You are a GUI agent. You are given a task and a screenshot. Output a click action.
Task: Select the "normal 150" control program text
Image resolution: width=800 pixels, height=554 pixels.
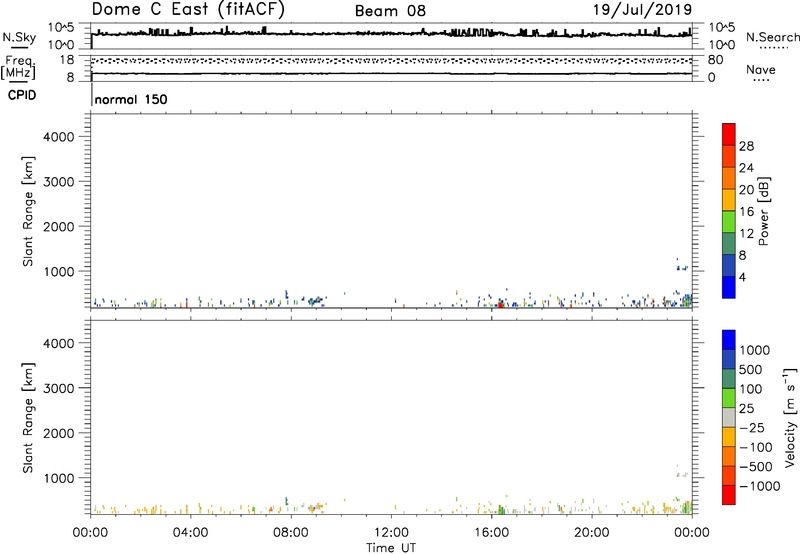(x=131, y=99)
